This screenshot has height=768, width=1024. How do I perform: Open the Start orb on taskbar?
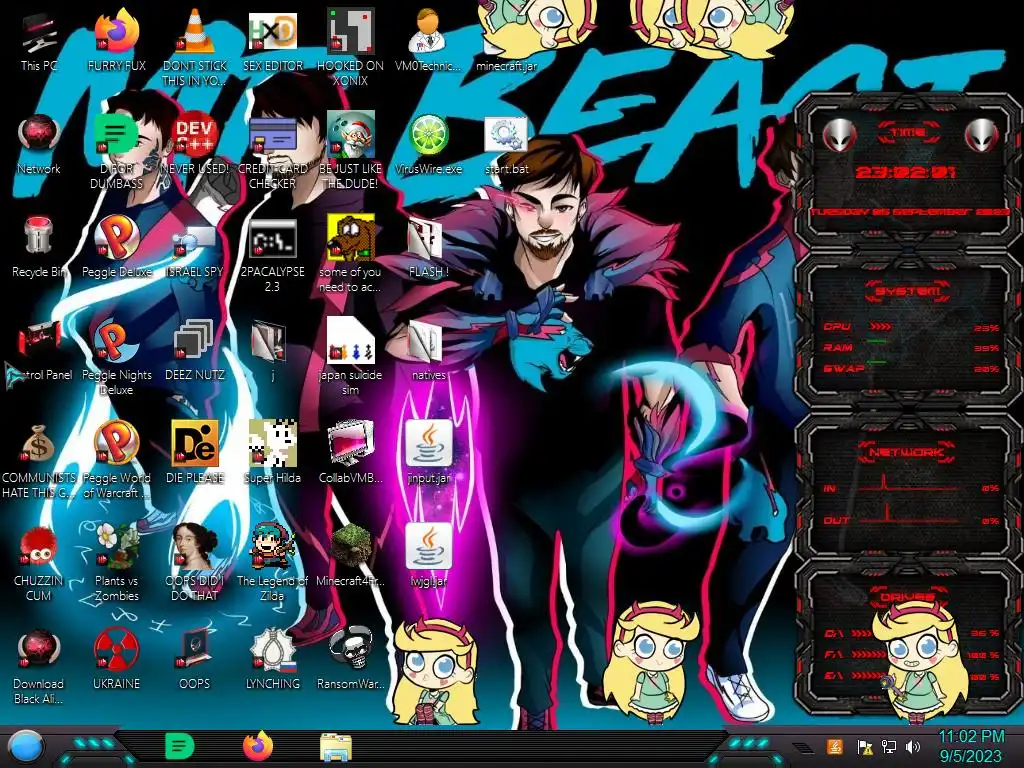25,746
